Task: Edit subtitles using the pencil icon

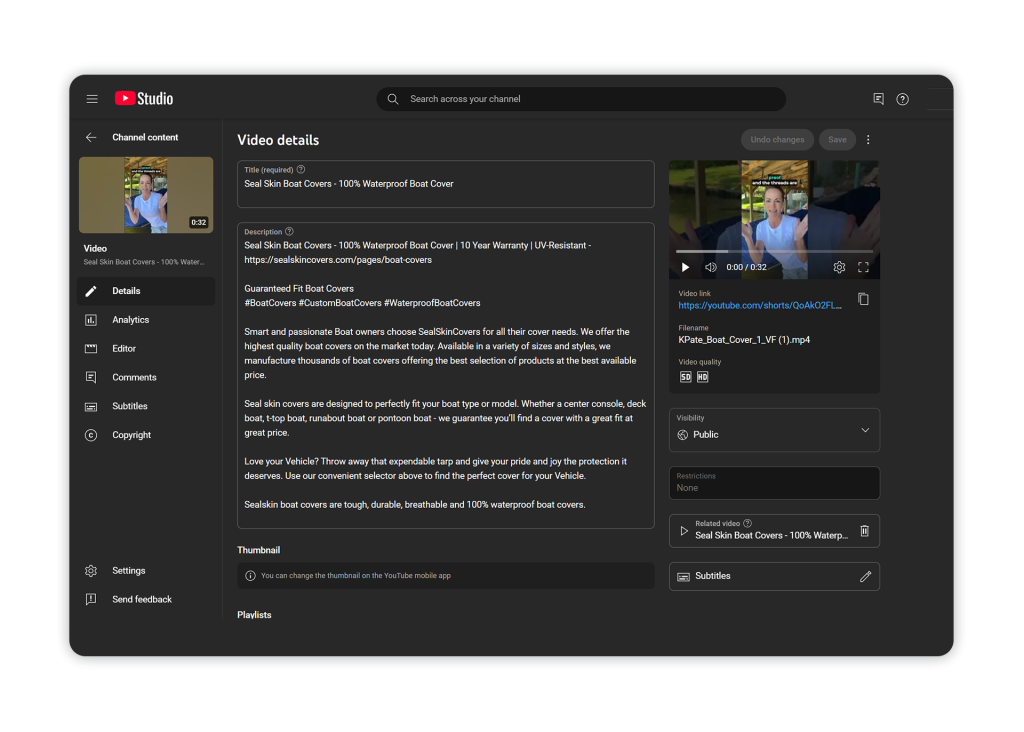Action: 865,576
